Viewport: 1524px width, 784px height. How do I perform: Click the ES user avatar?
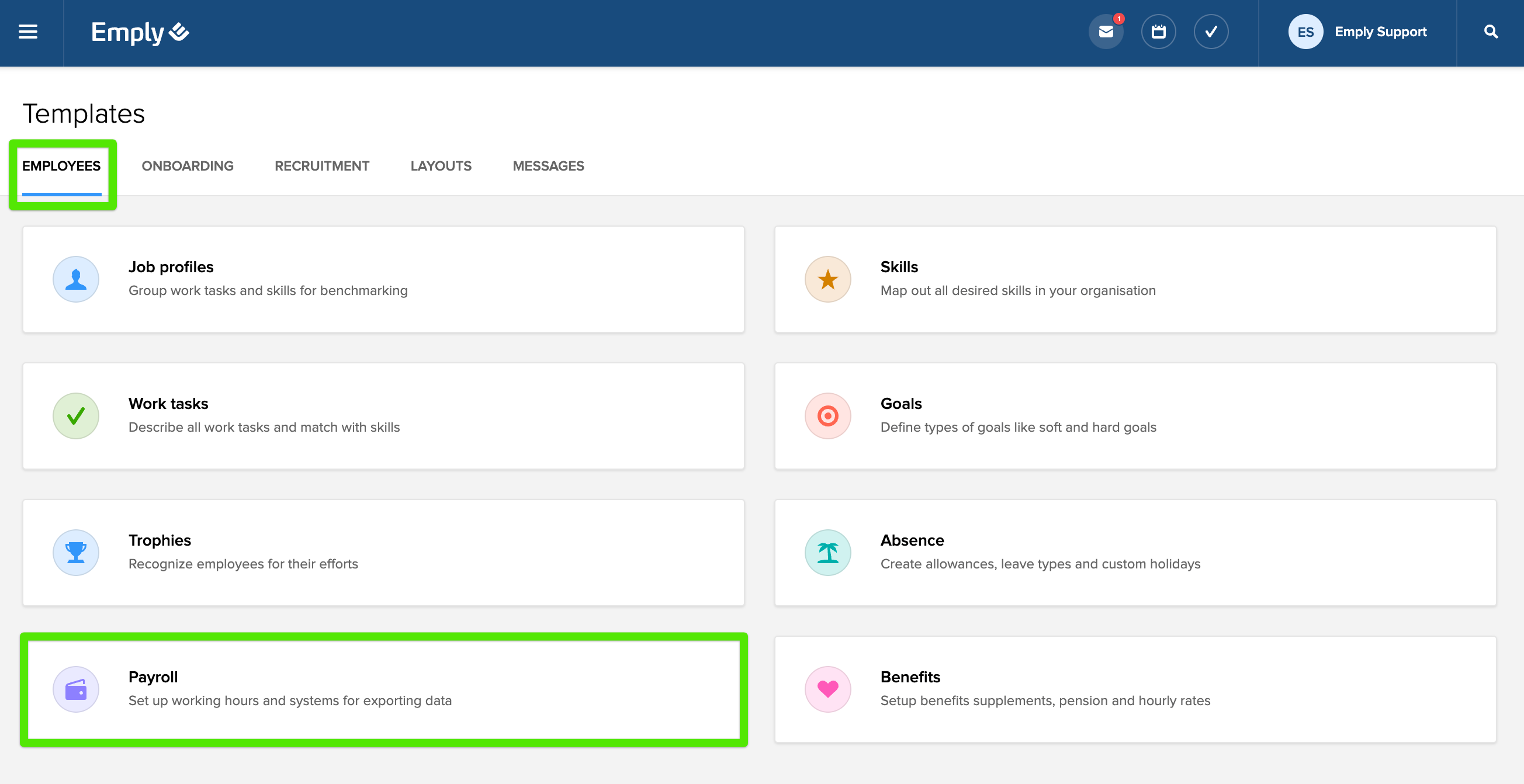tap(1304, 32)
